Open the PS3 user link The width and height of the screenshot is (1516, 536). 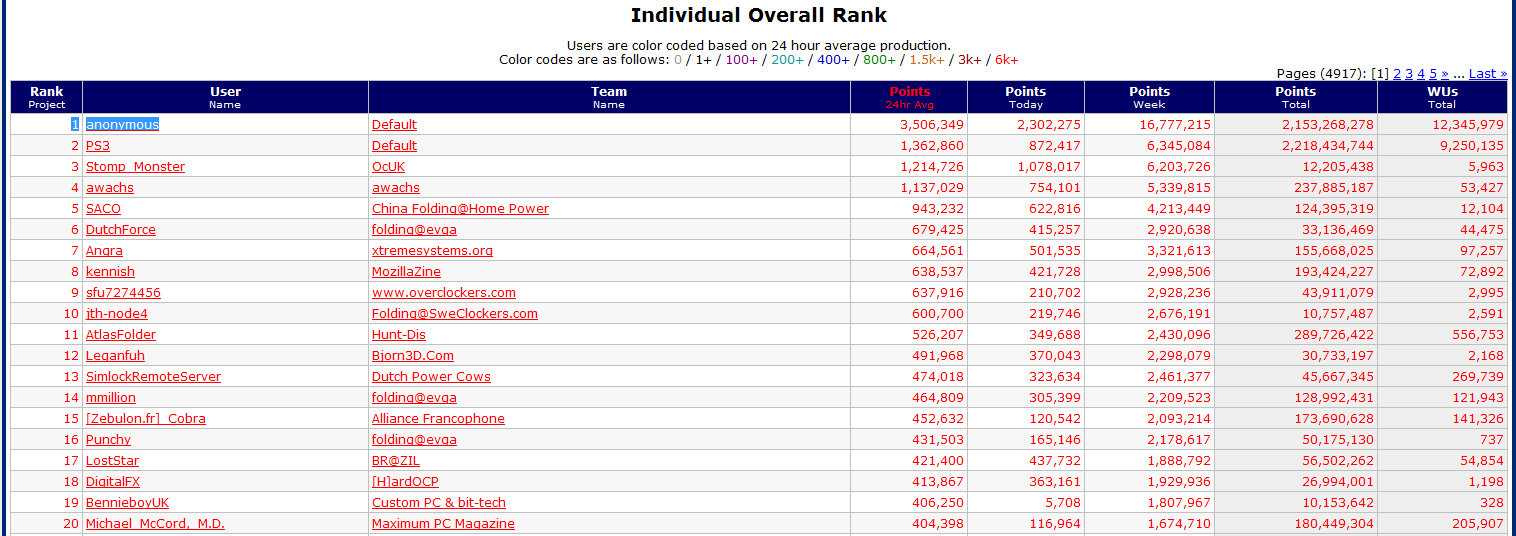98,146
